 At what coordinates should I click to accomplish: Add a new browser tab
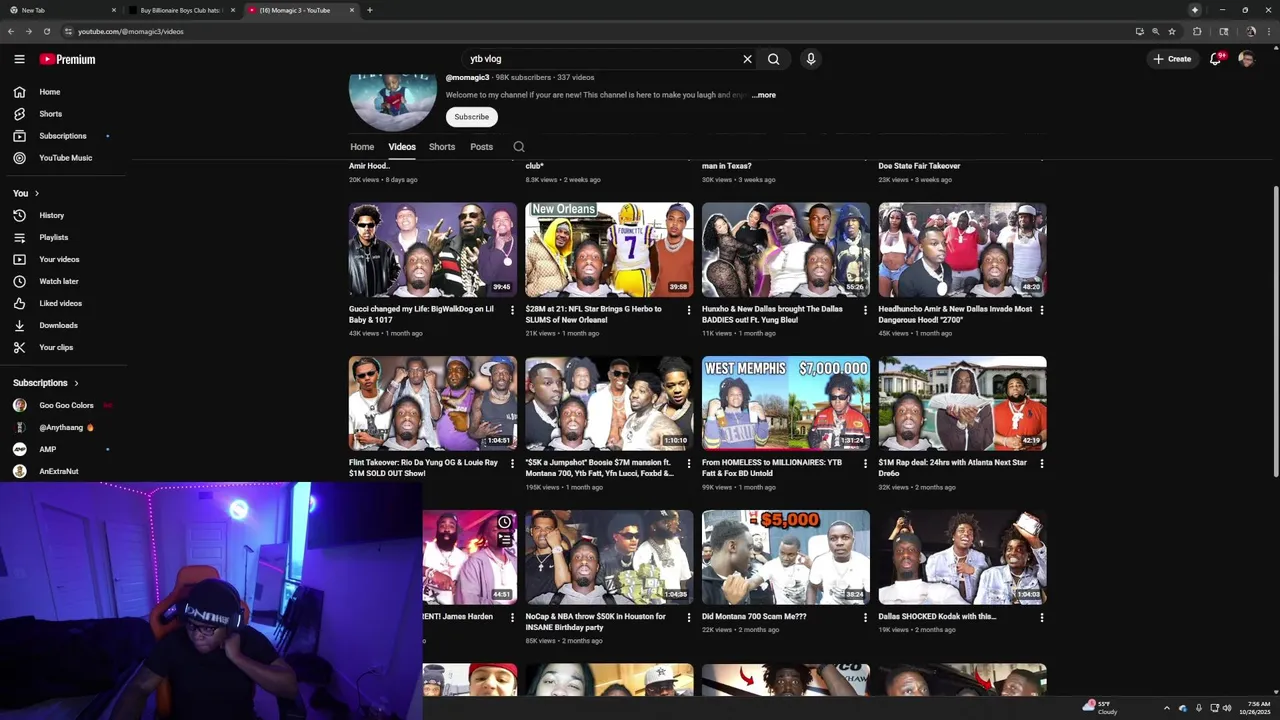(370, 10)
